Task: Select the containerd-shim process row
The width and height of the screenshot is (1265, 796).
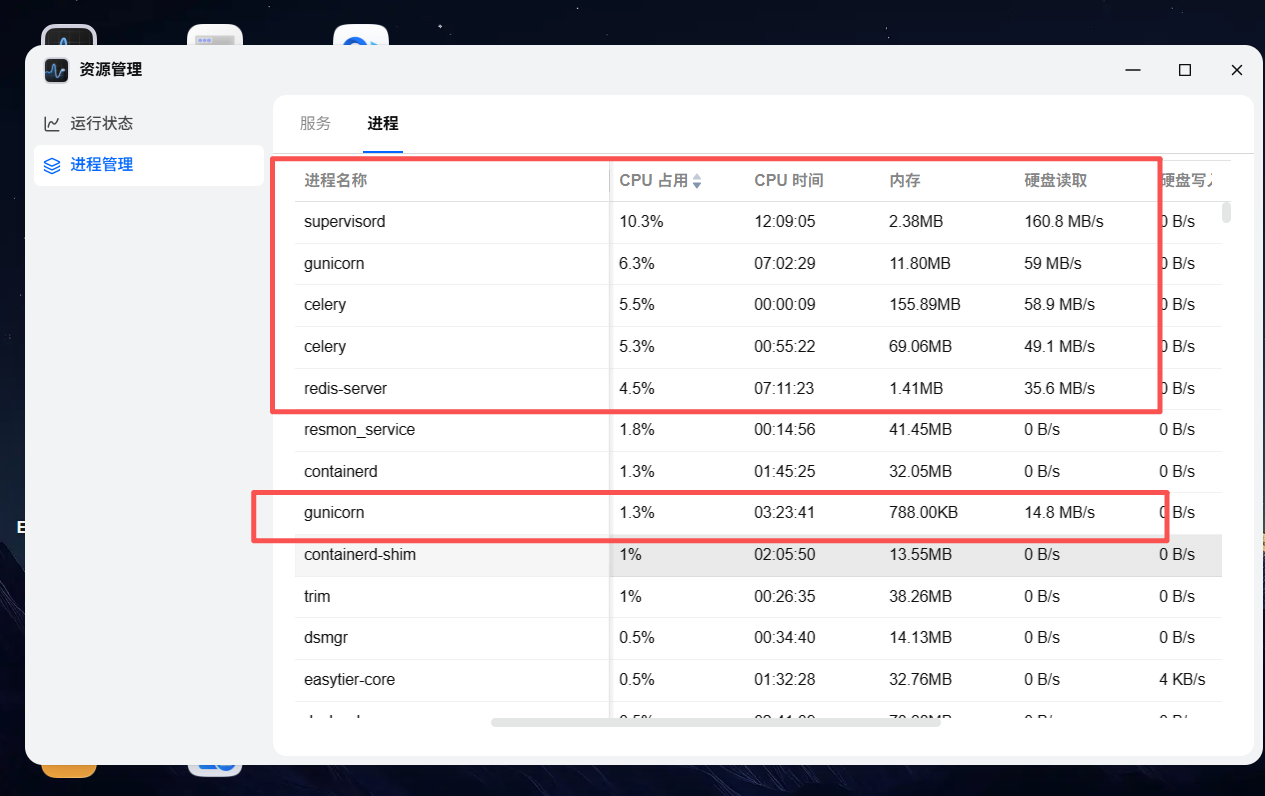Action: coord(758,555)
